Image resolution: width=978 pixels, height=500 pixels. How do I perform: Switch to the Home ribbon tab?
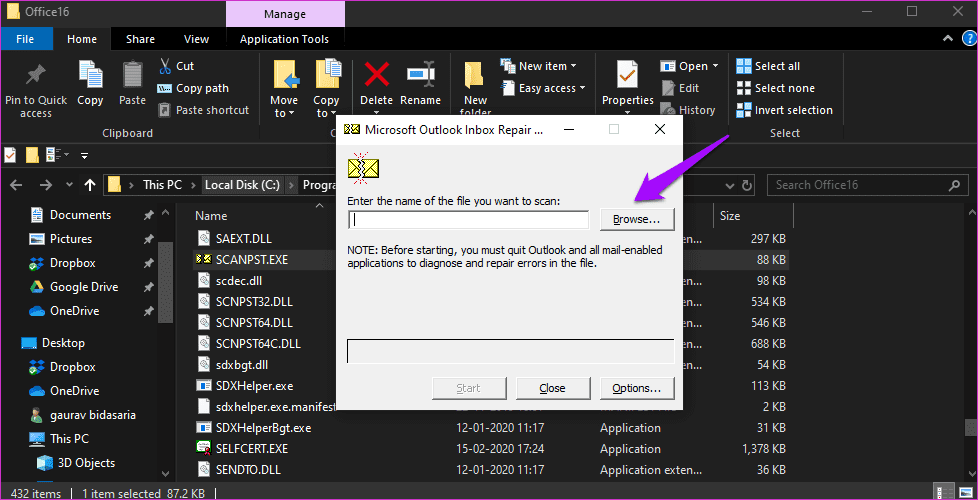click(x=82, y=39)
